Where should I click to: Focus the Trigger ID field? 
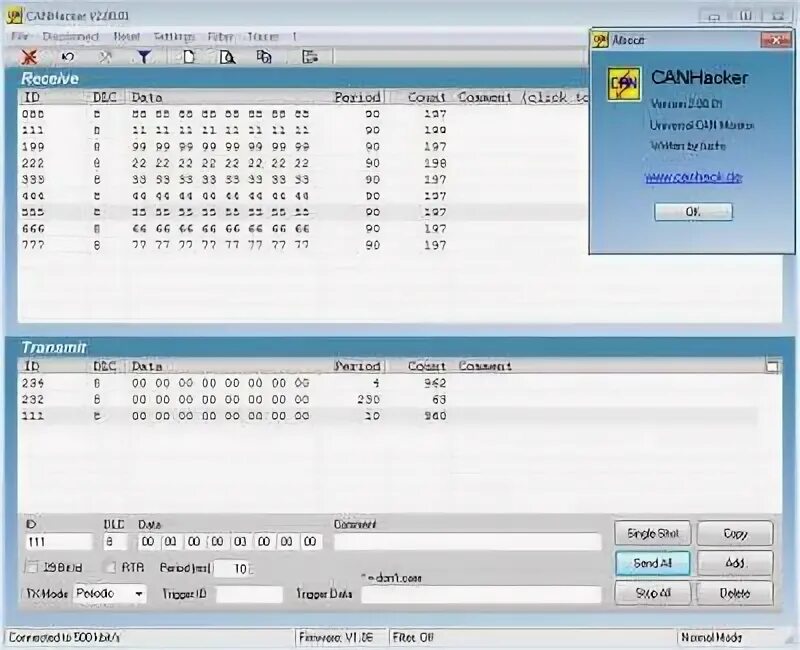(x=249, y=594)
